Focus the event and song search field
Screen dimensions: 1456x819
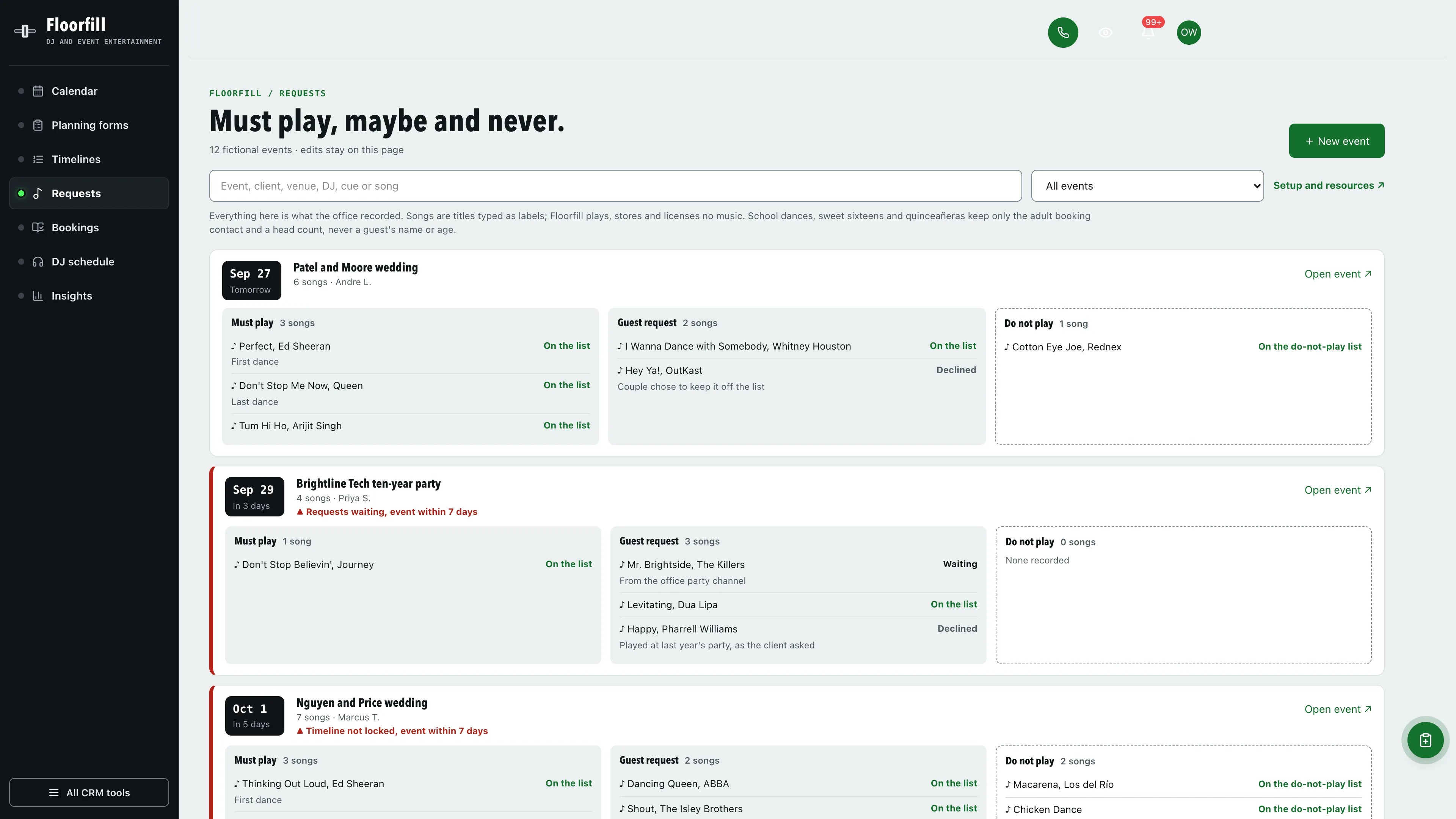(x=615, y=186)
